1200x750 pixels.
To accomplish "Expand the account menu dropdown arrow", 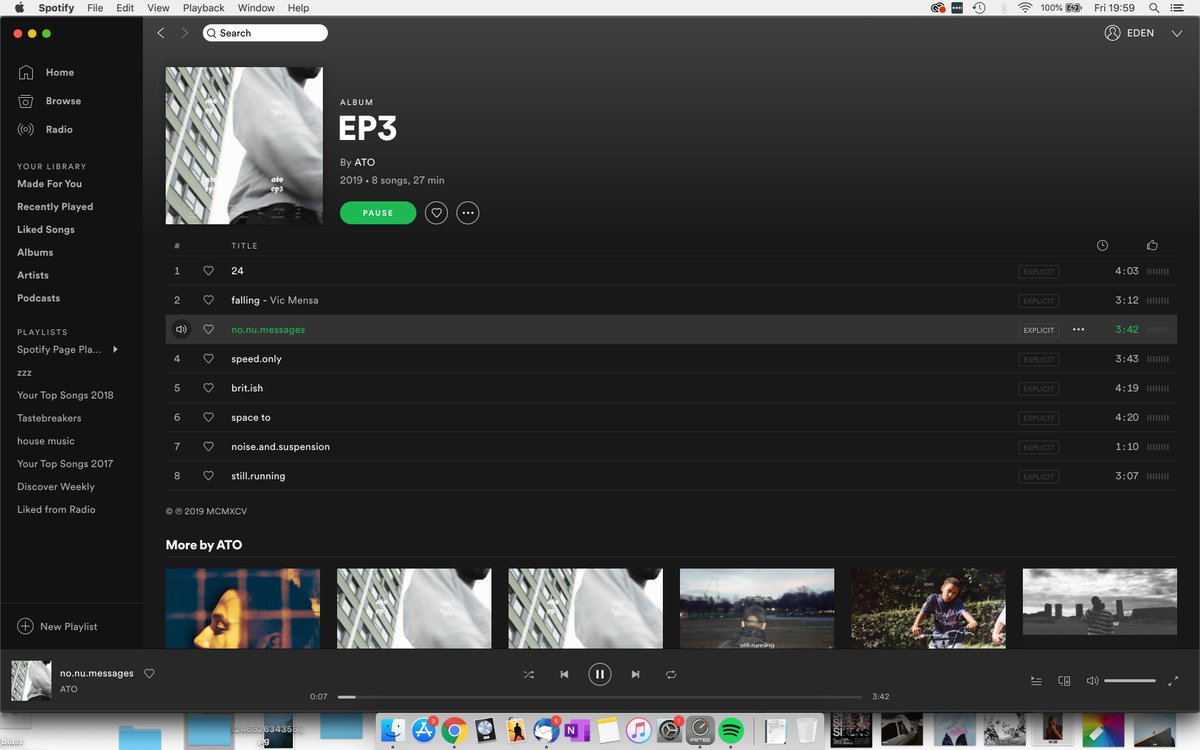I will 1176,33.
